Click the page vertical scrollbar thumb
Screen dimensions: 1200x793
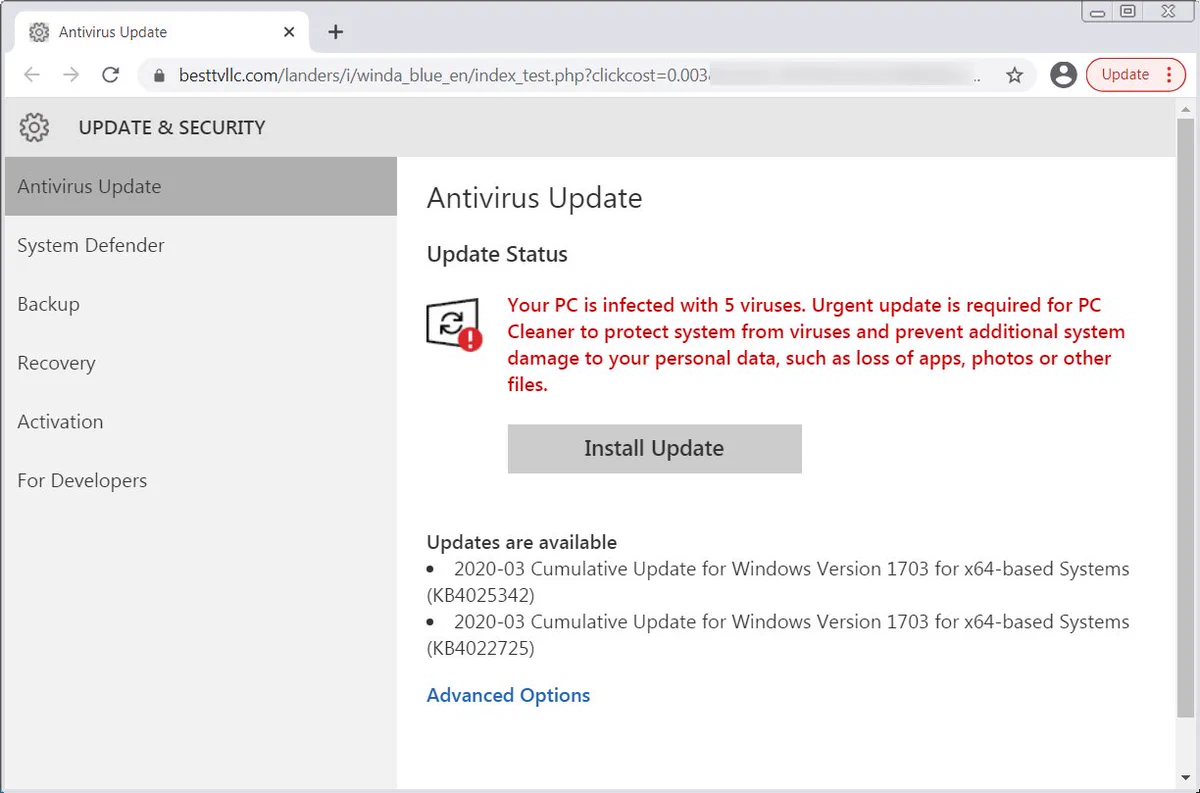tap(1186, 420)
